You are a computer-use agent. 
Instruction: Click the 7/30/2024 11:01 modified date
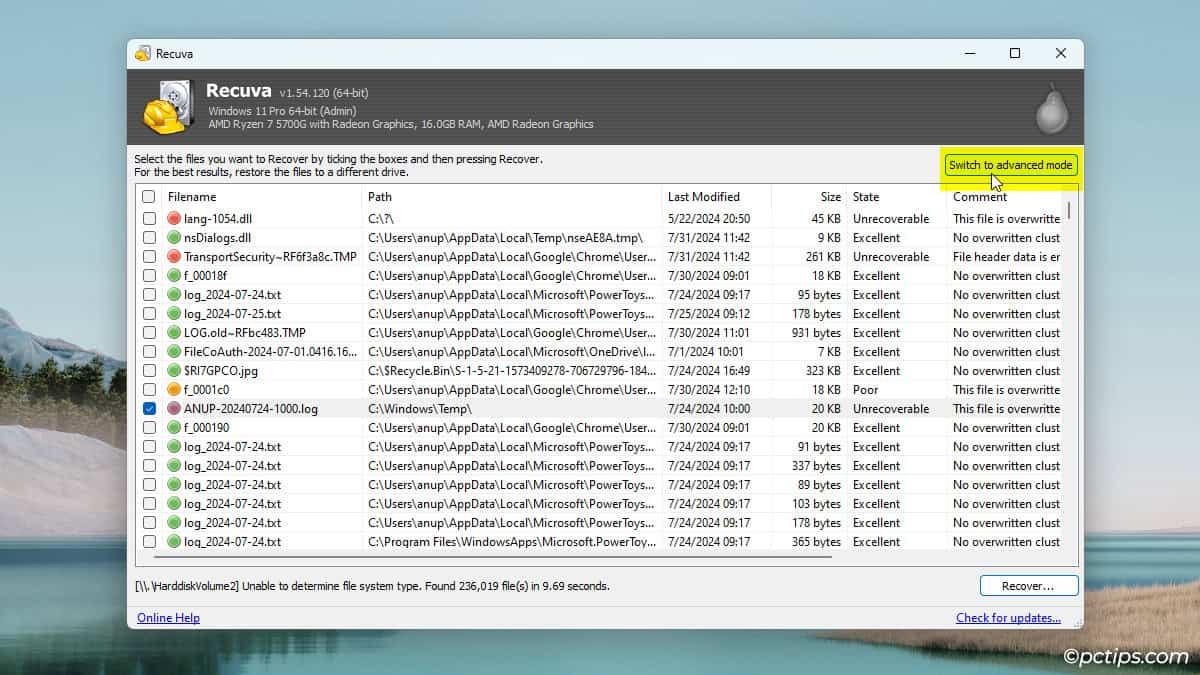pyautogui.click(x=709, y=333)
